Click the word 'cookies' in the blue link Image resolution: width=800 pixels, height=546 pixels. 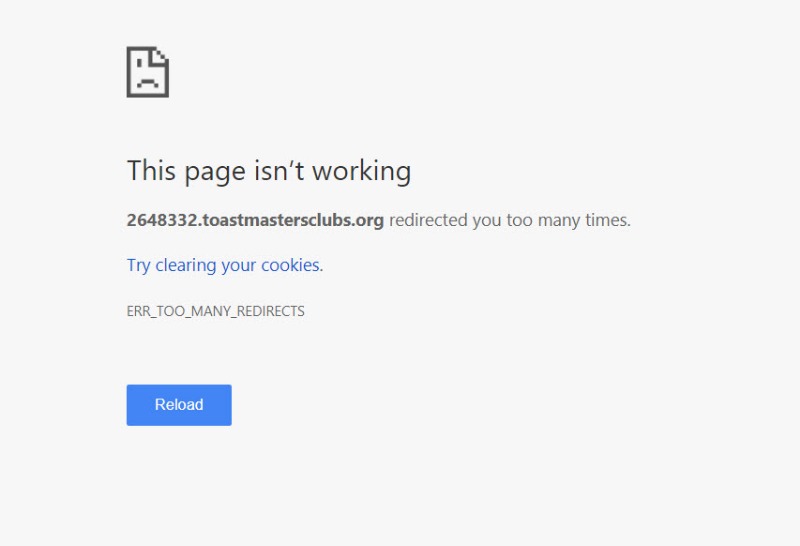[291, 265]
